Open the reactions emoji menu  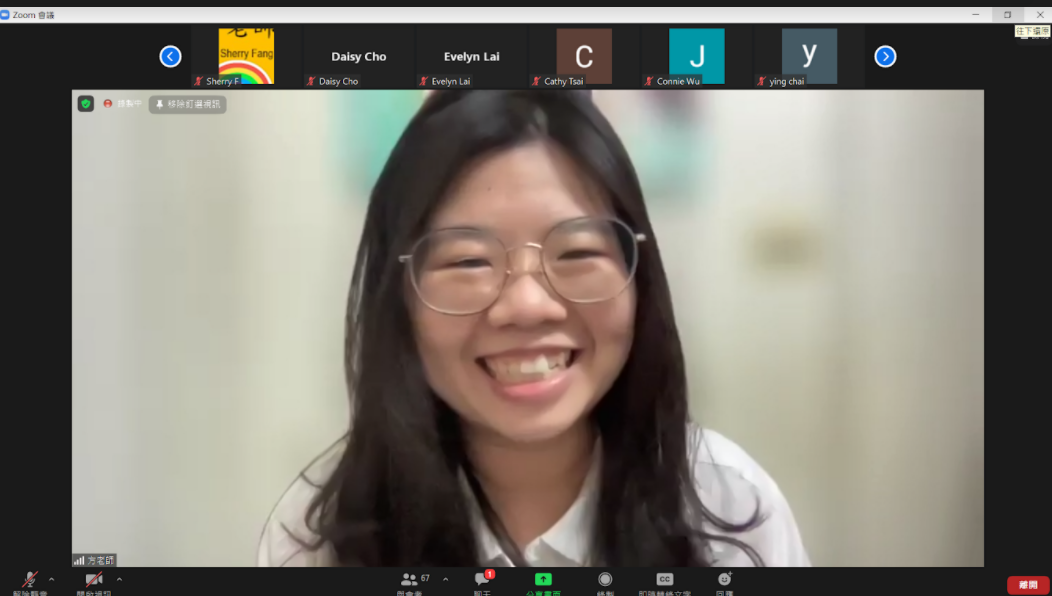(725, 580)
